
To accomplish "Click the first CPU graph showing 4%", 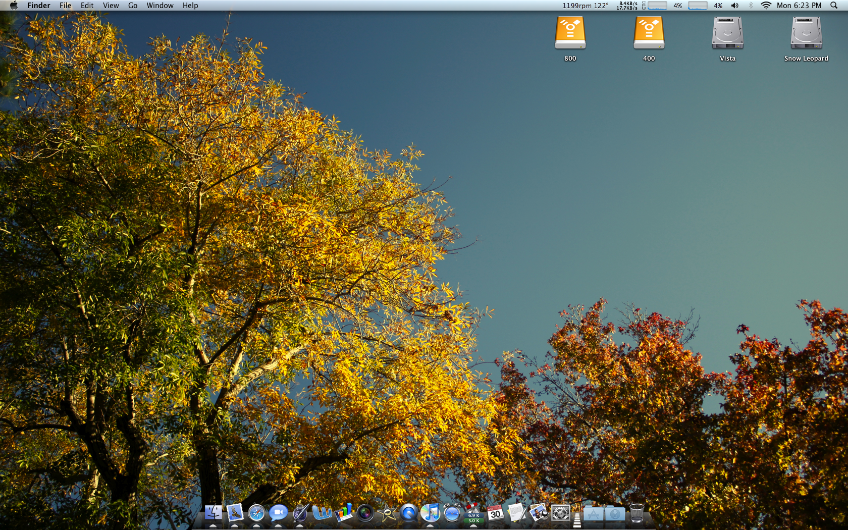I will click(x=657, y=5).
